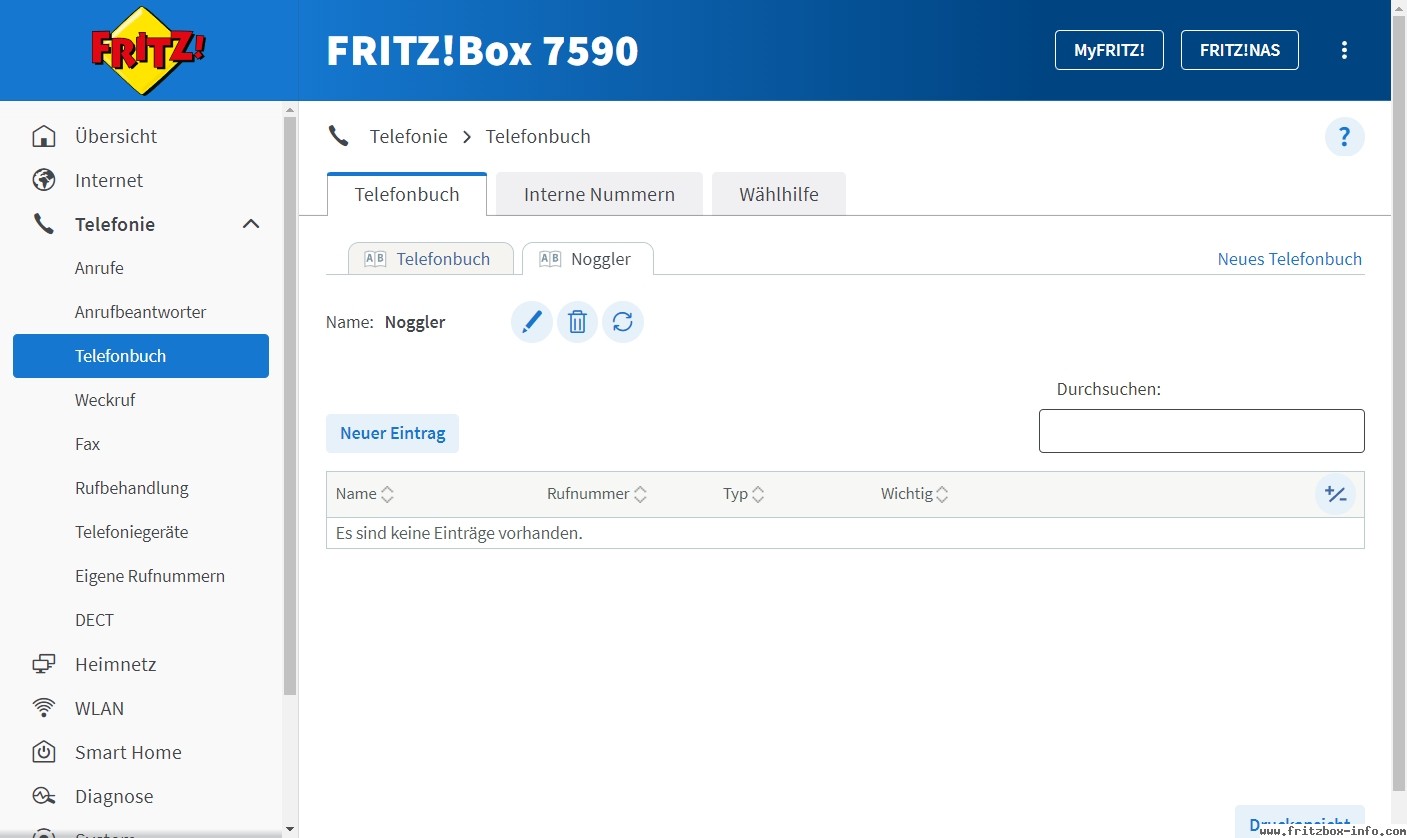
Task: Select the Noggler phonebook sub-tab
Action: click(x=588, y=259)
